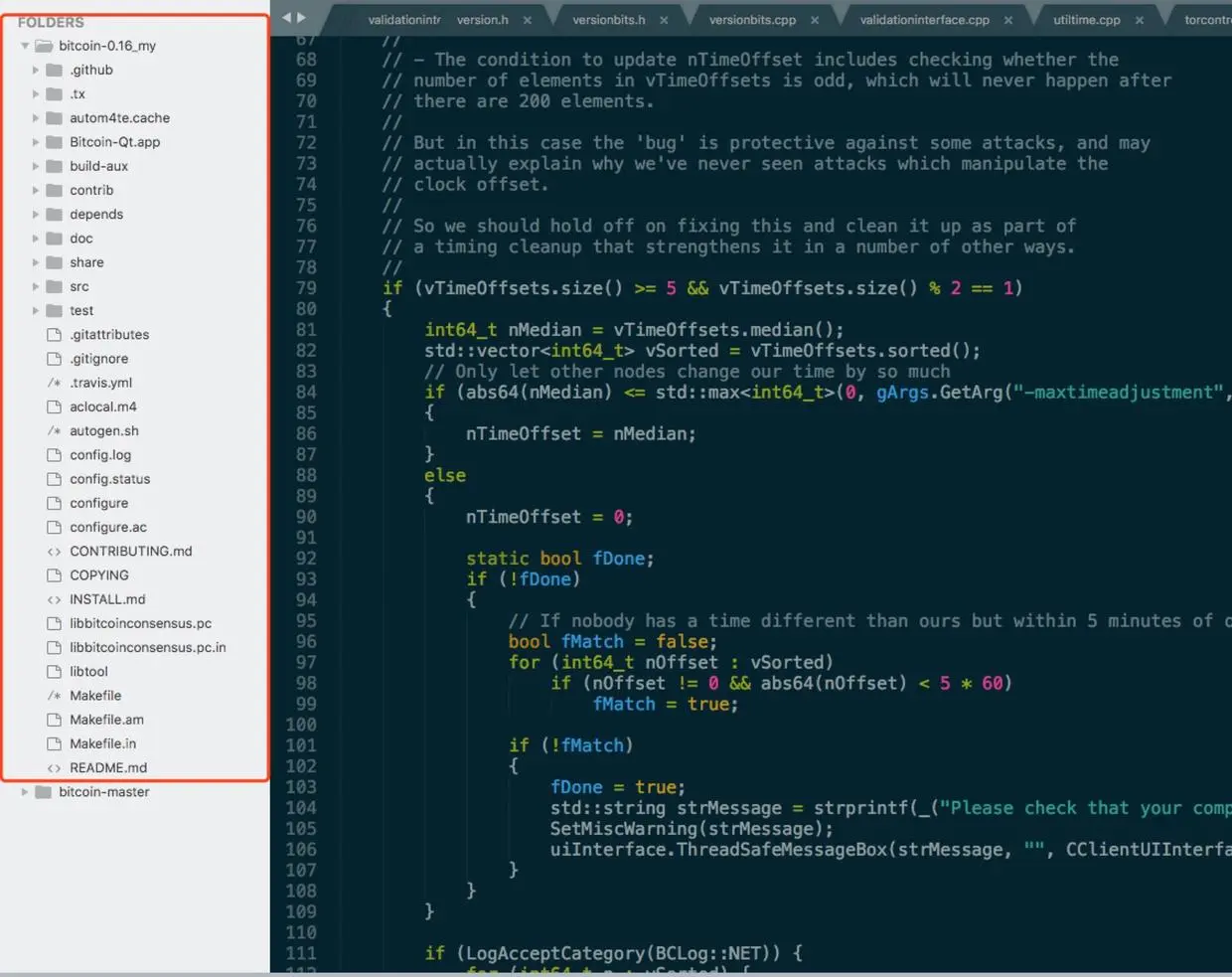This screenshot has height=977, width=1232.
Task: Switch to the versionbits.cpp tab
Action: pos(752,20)
